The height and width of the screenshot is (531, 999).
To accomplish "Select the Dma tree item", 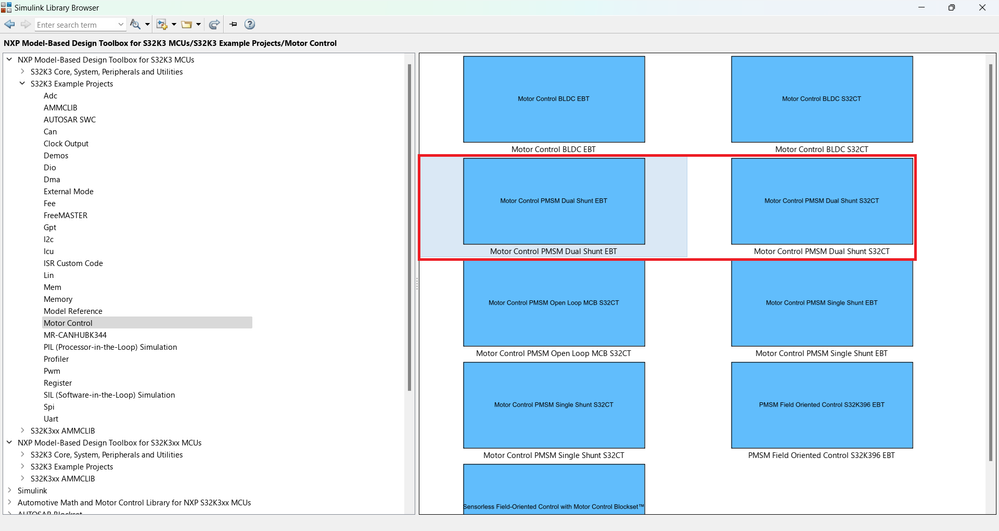I will pyautogui.click(x=52, y=179).
